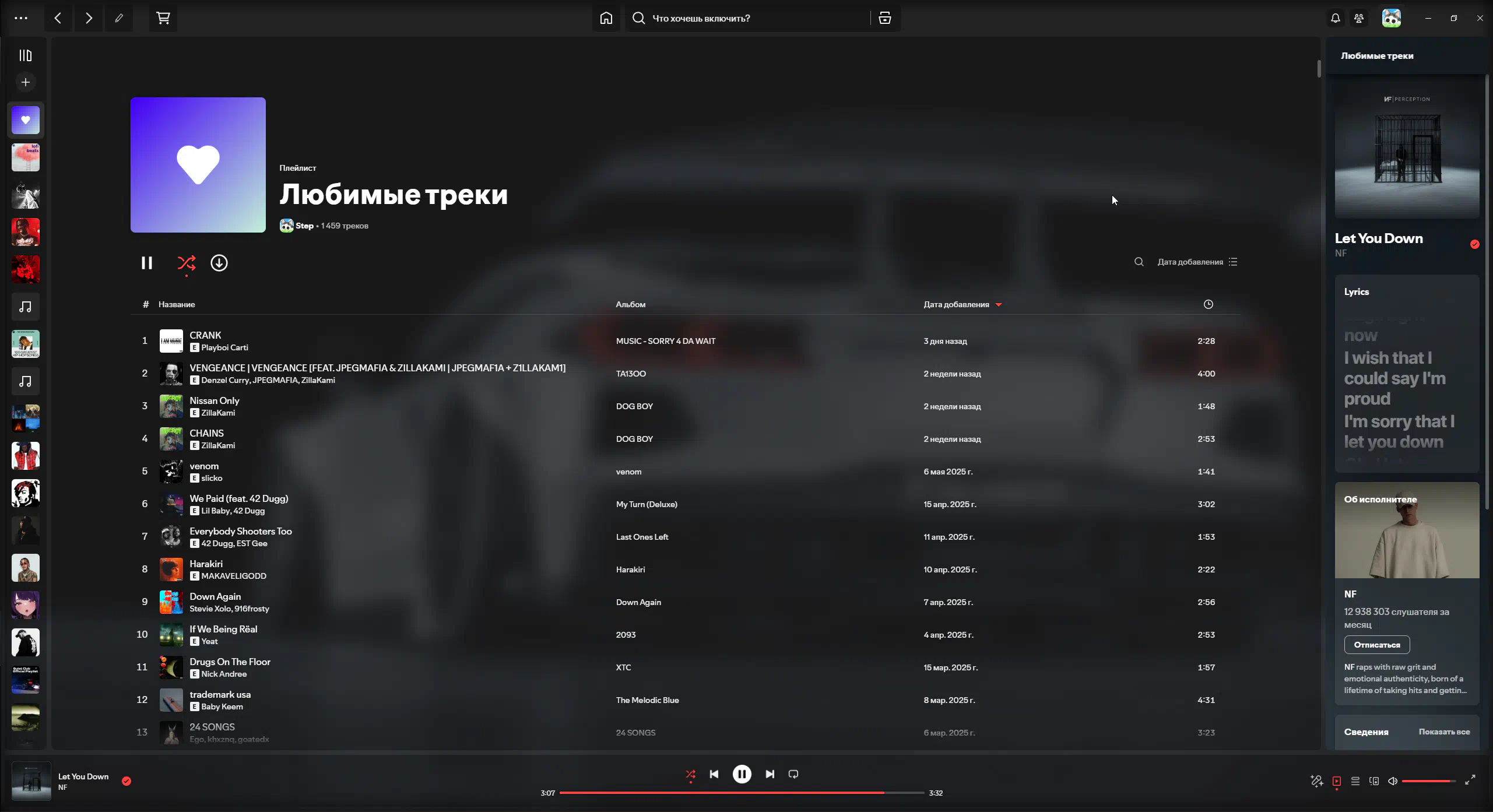Open album MUSIC - SORRY 4 DA WAIT
This screenshot has width=1493, height=812.
tap(666, 341)
